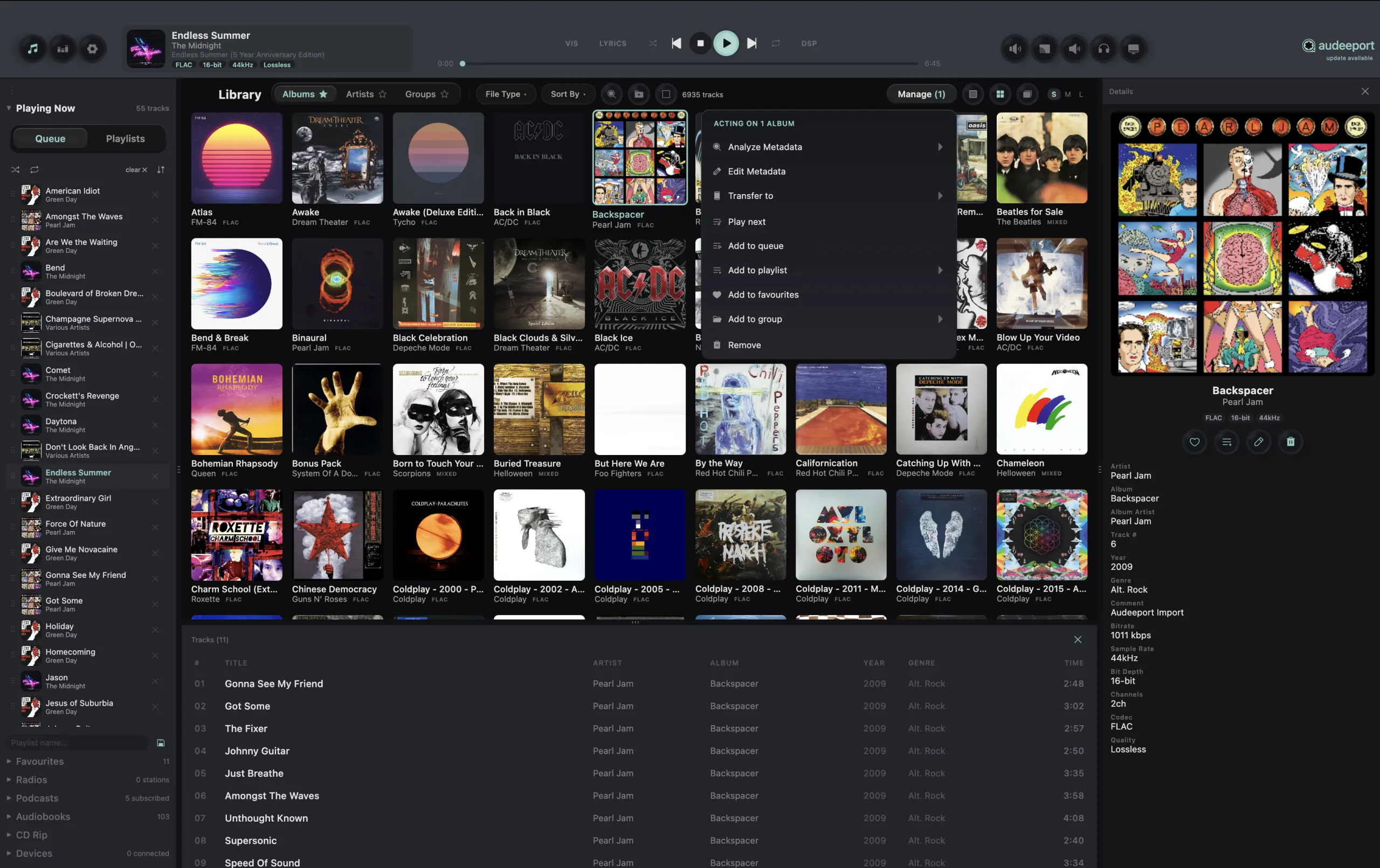Click the add folder icon
1380x868 pixels.
click(x=638, y=94)
